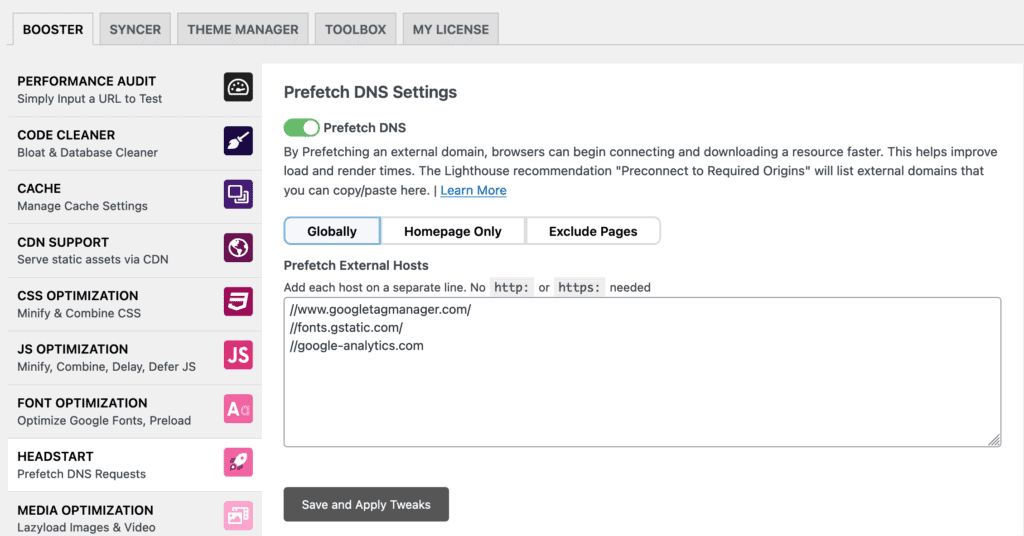Viewport: 1024px width, 536px height.
Task: Open Code Cleaner section title
Action: [x=66, y=135]
